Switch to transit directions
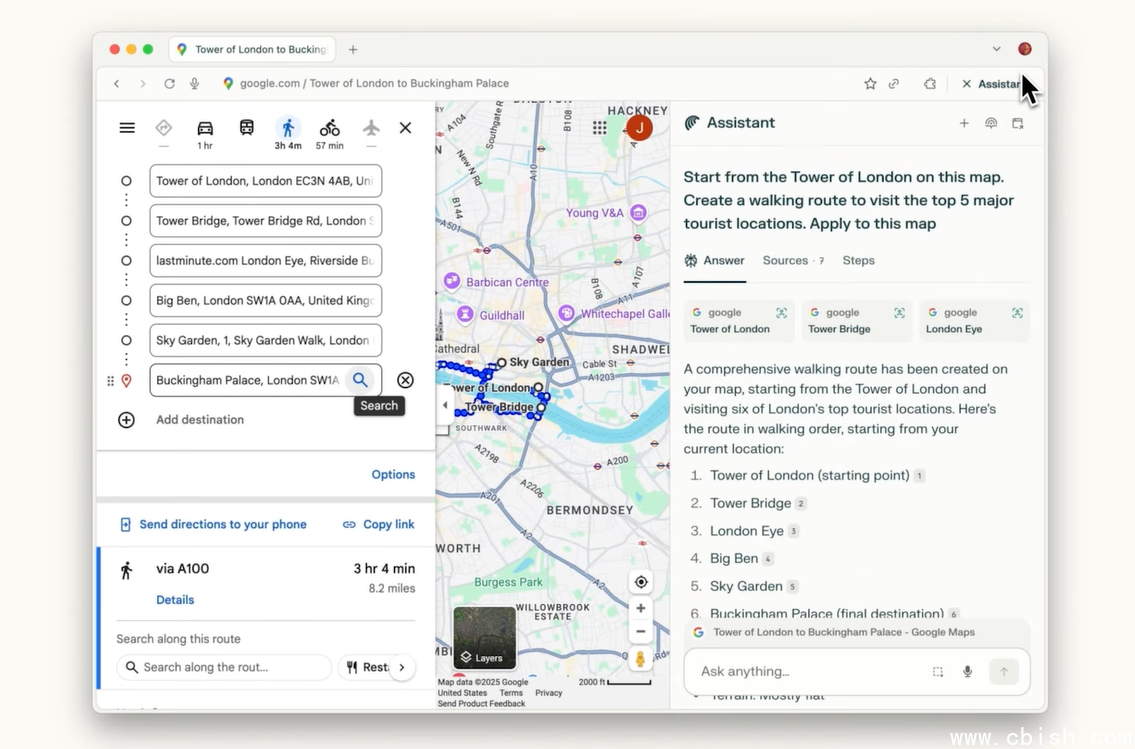The height and width of the screenshot is (749, 1135). [x=246, y=128]
